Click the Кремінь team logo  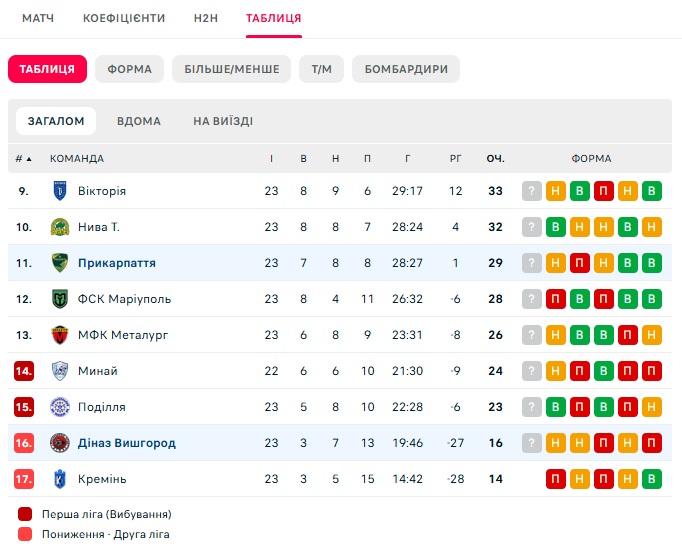coord(60,479)
